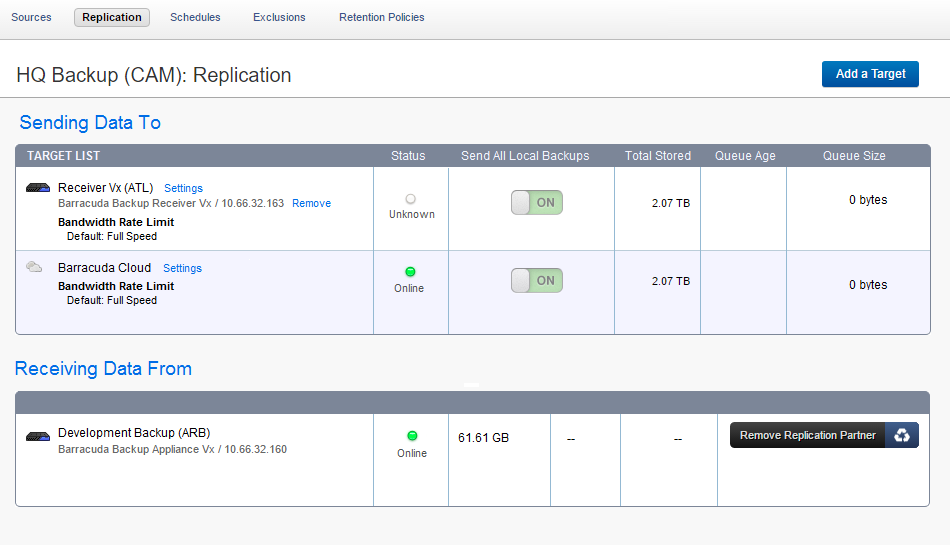This screenshot has width=950, height=545.
Task: Click the recycle icon on Remove Replication Partner
Action: click(902, 435)
